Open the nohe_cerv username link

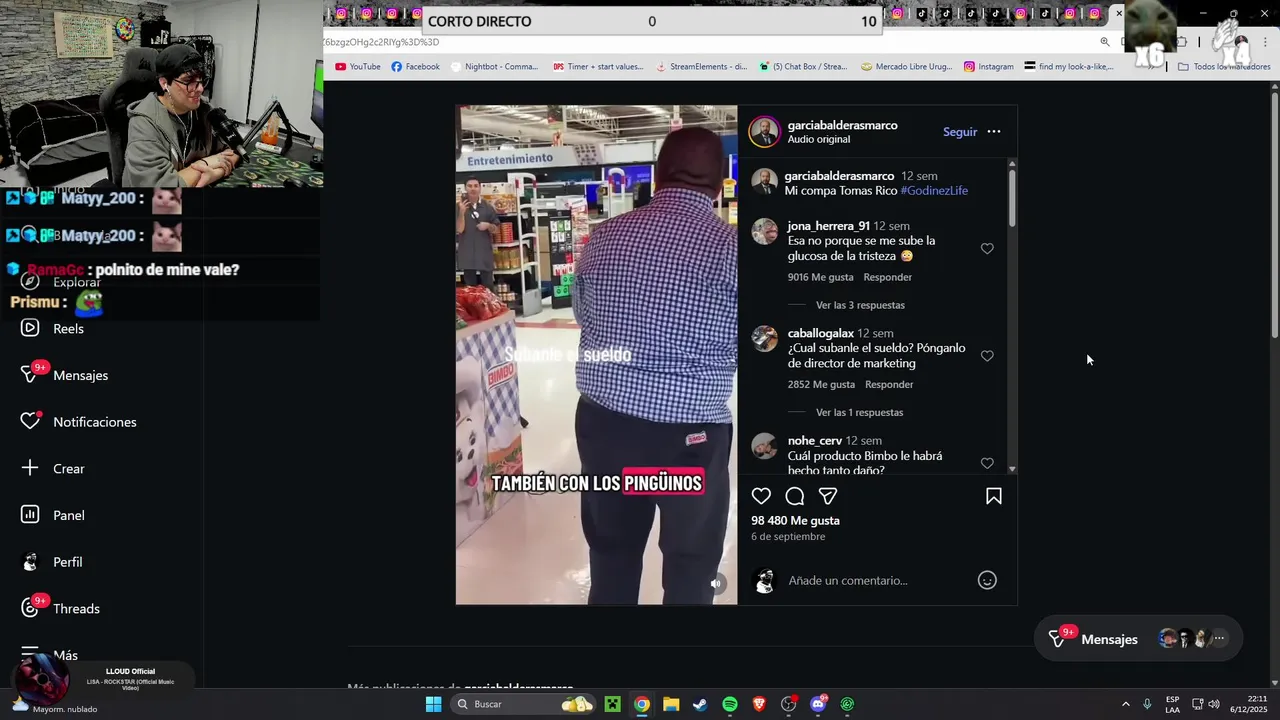[814, 440]
